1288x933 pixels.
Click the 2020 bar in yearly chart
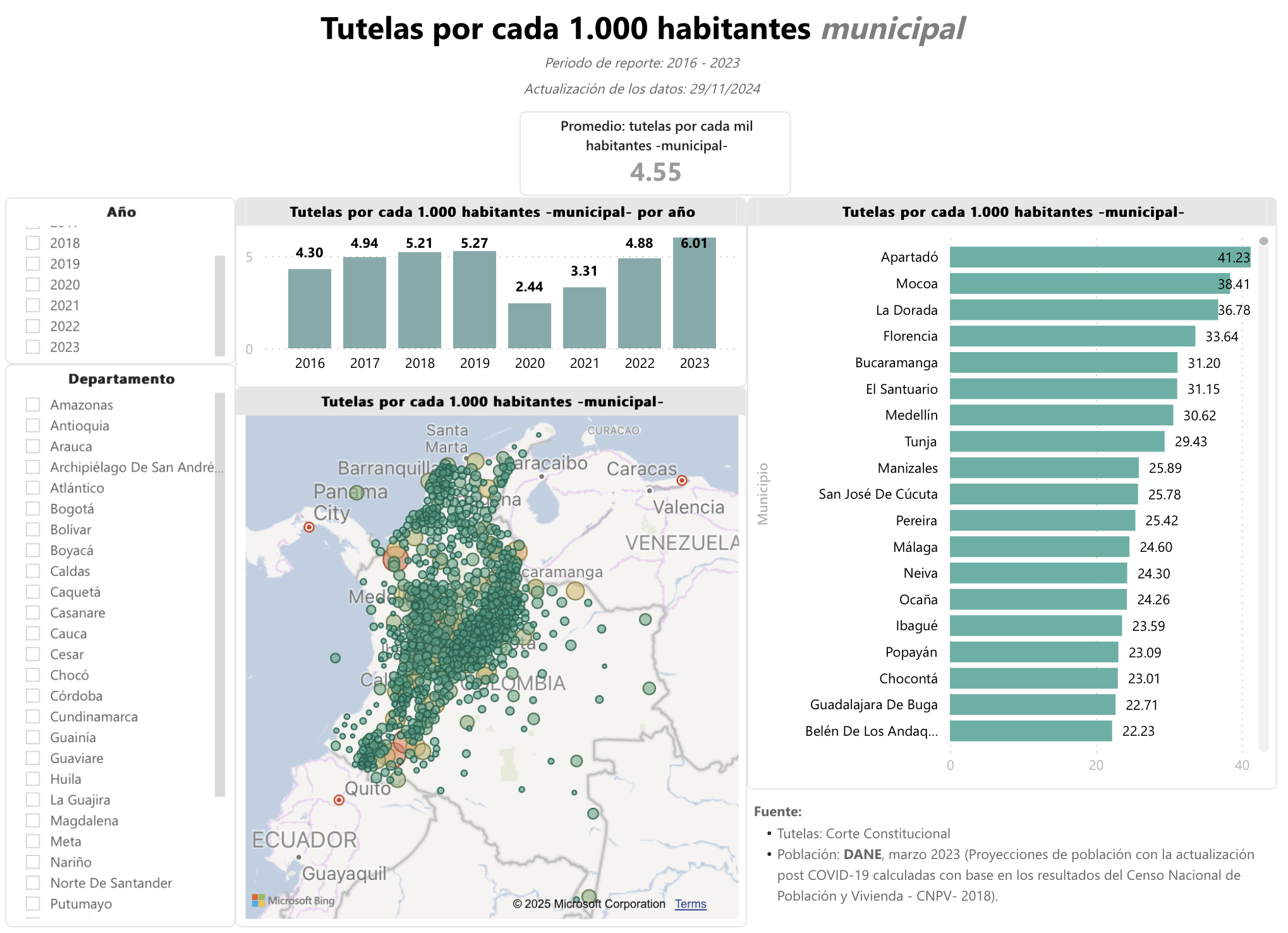pyautogui.click(x=529, y=326)
